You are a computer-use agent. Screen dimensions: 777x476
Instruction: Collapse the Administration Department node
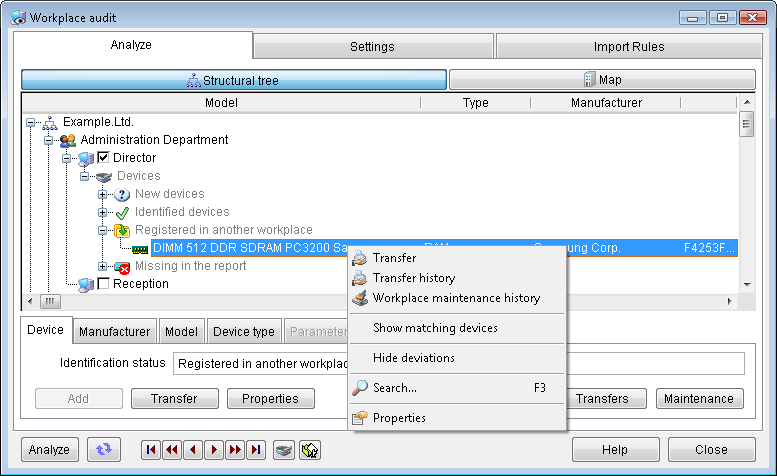tap(49, 140)
